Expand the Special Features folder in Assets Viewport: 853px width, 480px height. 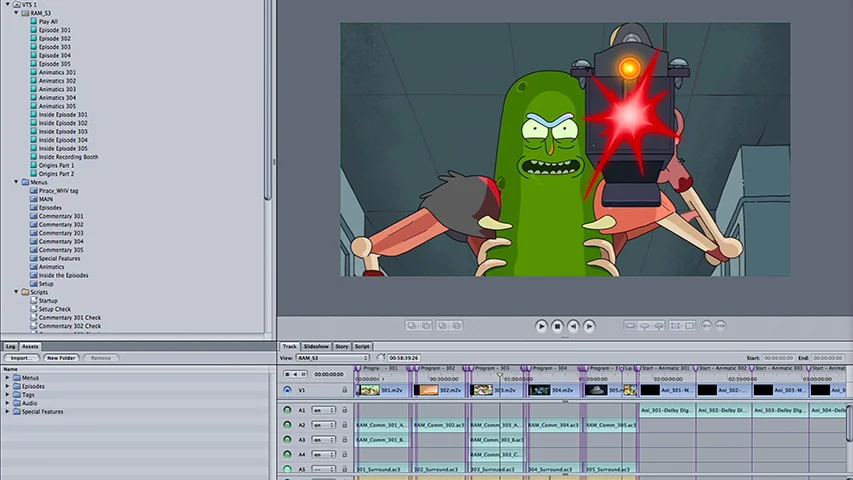coord(8,411)
